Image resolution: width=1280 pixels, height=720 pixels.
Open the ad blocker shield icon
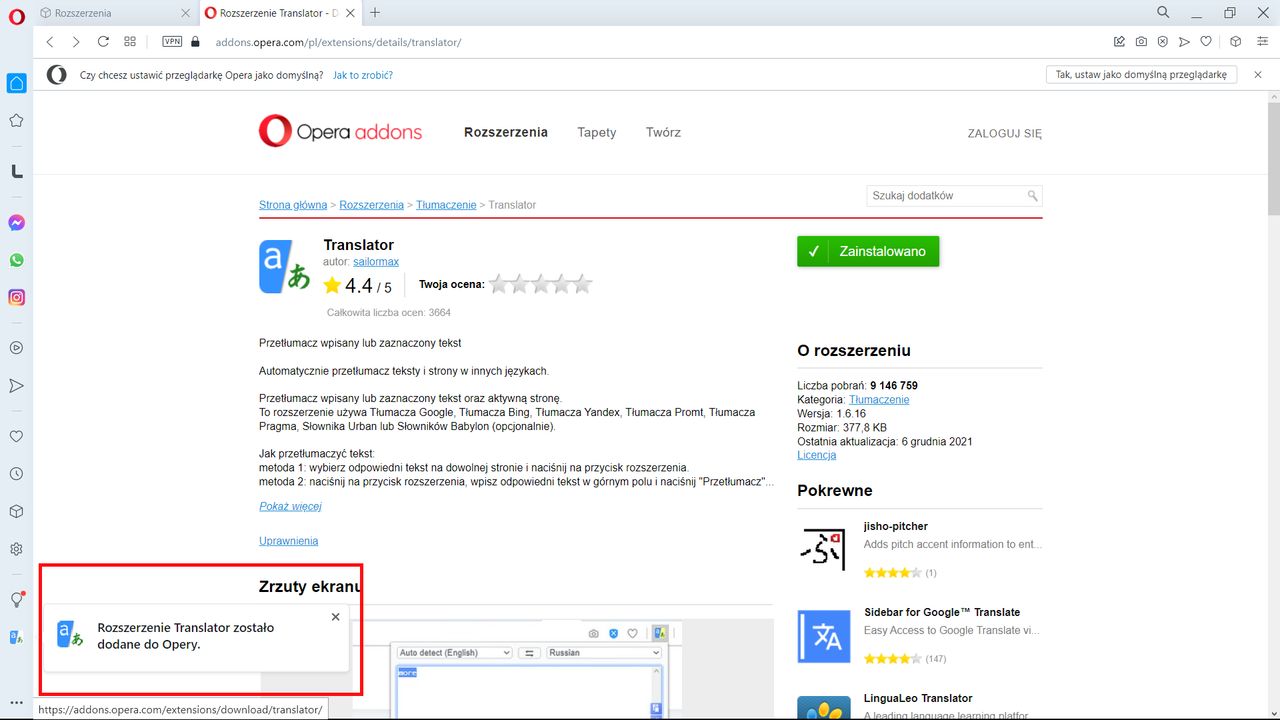tap(1162, 41)
